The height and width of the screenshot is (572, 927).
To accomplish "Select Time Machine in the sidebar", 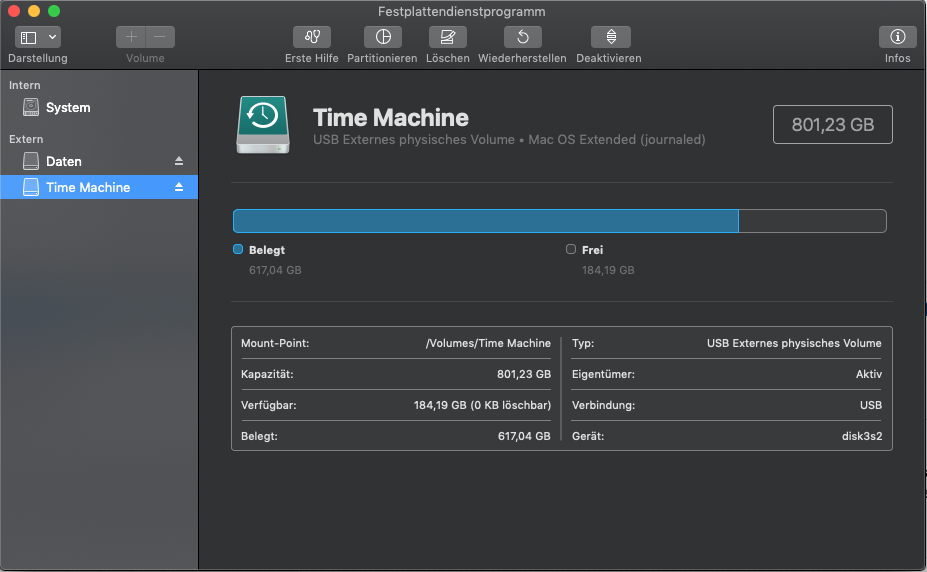I will 88,187.
